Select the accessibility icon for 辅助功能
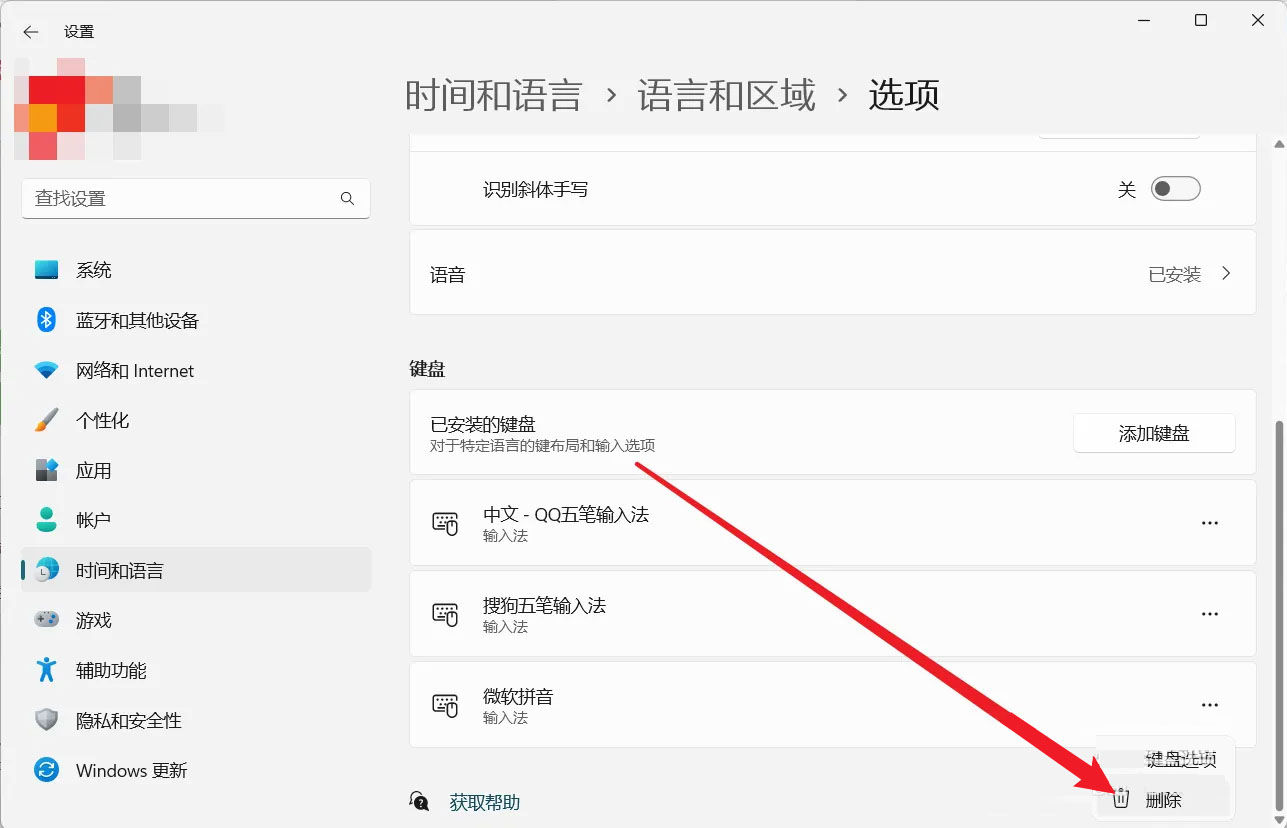This screenshot has width=1287, height=828. pos(47,670)
